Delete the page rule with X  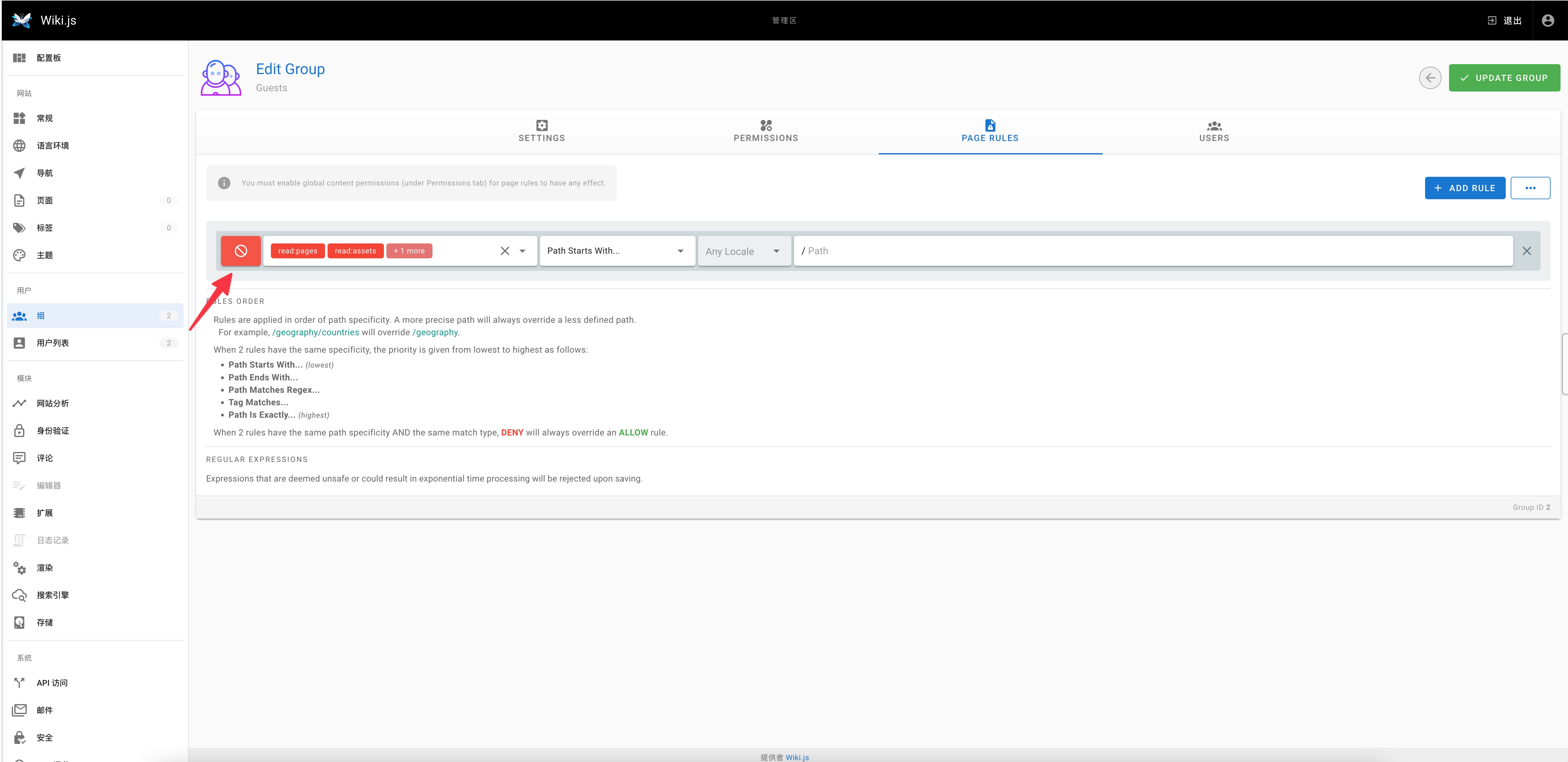tap(1527, 251)
